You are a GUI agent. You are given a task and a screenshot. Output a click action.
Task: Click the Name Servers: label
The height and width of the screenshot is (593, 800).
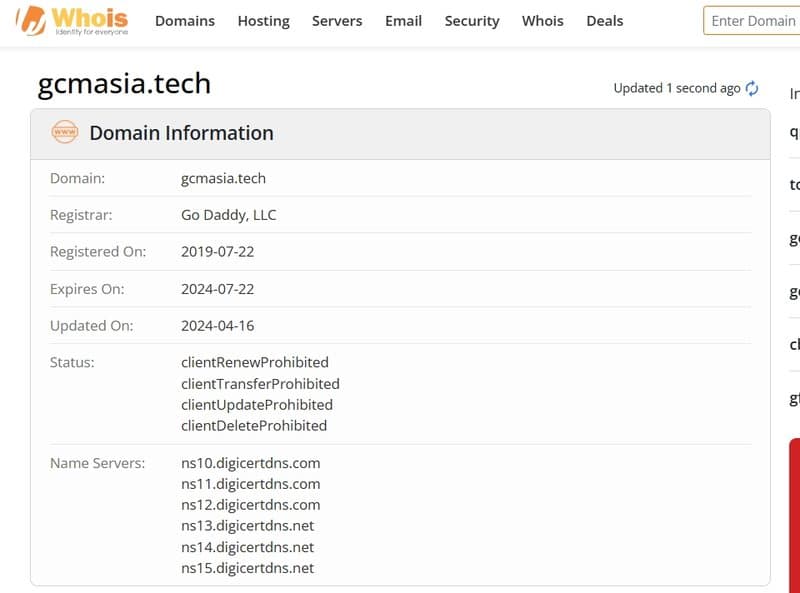click(97, 463)
